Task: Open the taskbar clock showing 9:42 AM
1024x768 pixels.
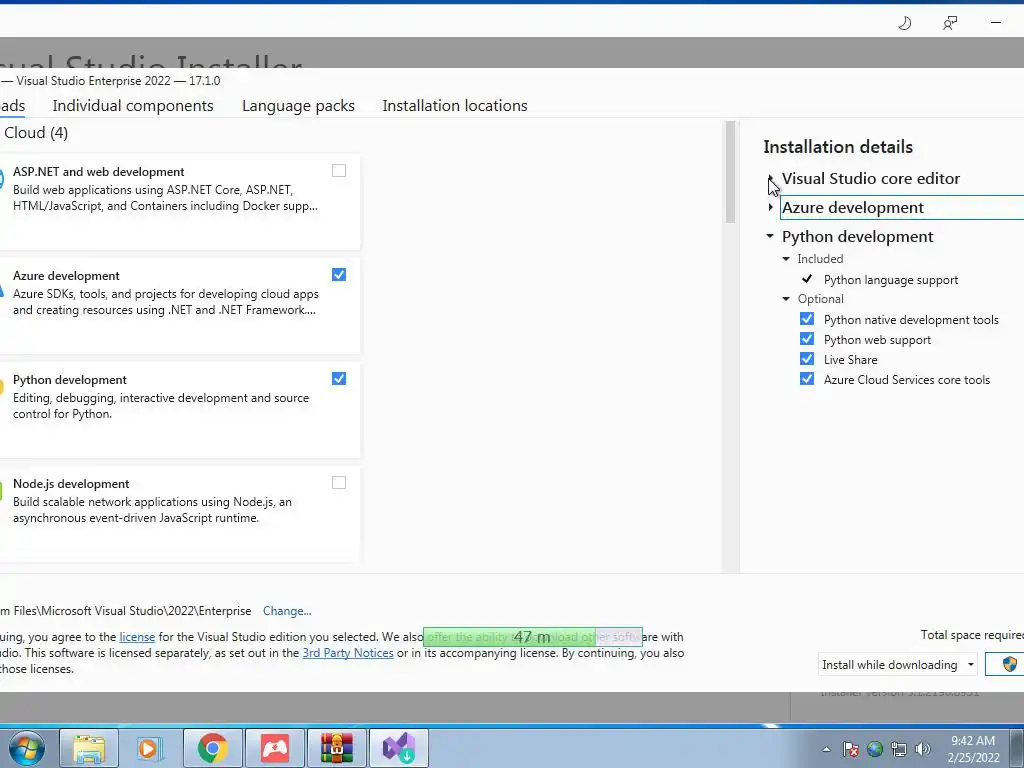Action: coord(973,749)
